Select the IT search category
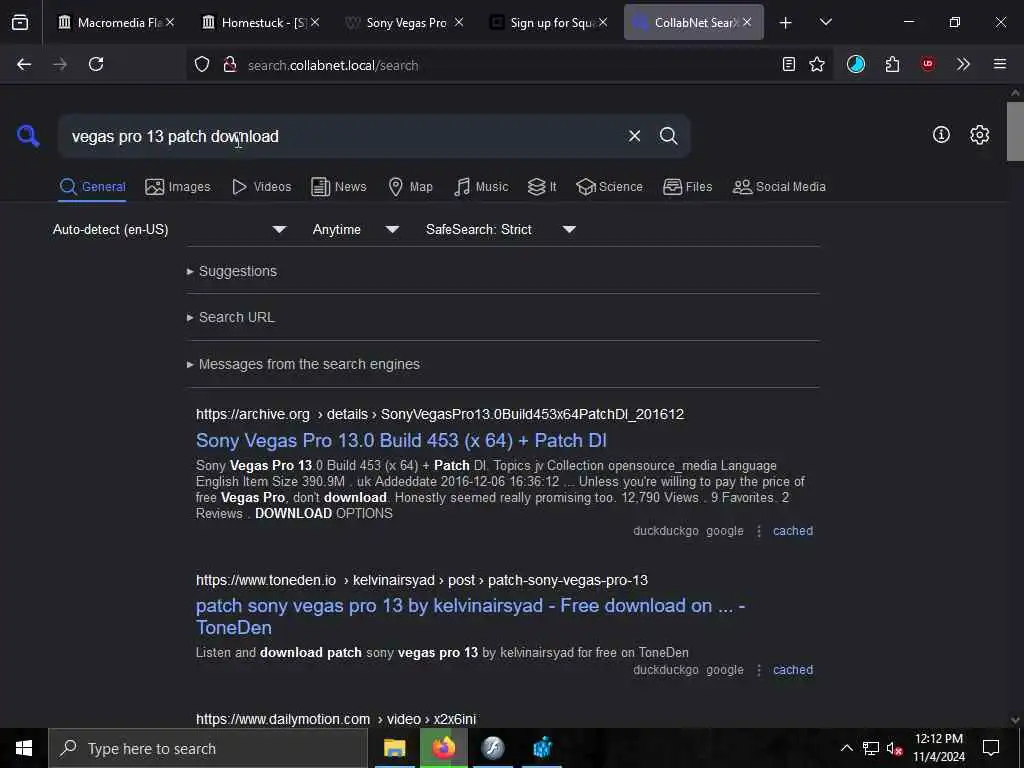The height and width of the screenshot is (768, 1024). click(x=542, y=187)
